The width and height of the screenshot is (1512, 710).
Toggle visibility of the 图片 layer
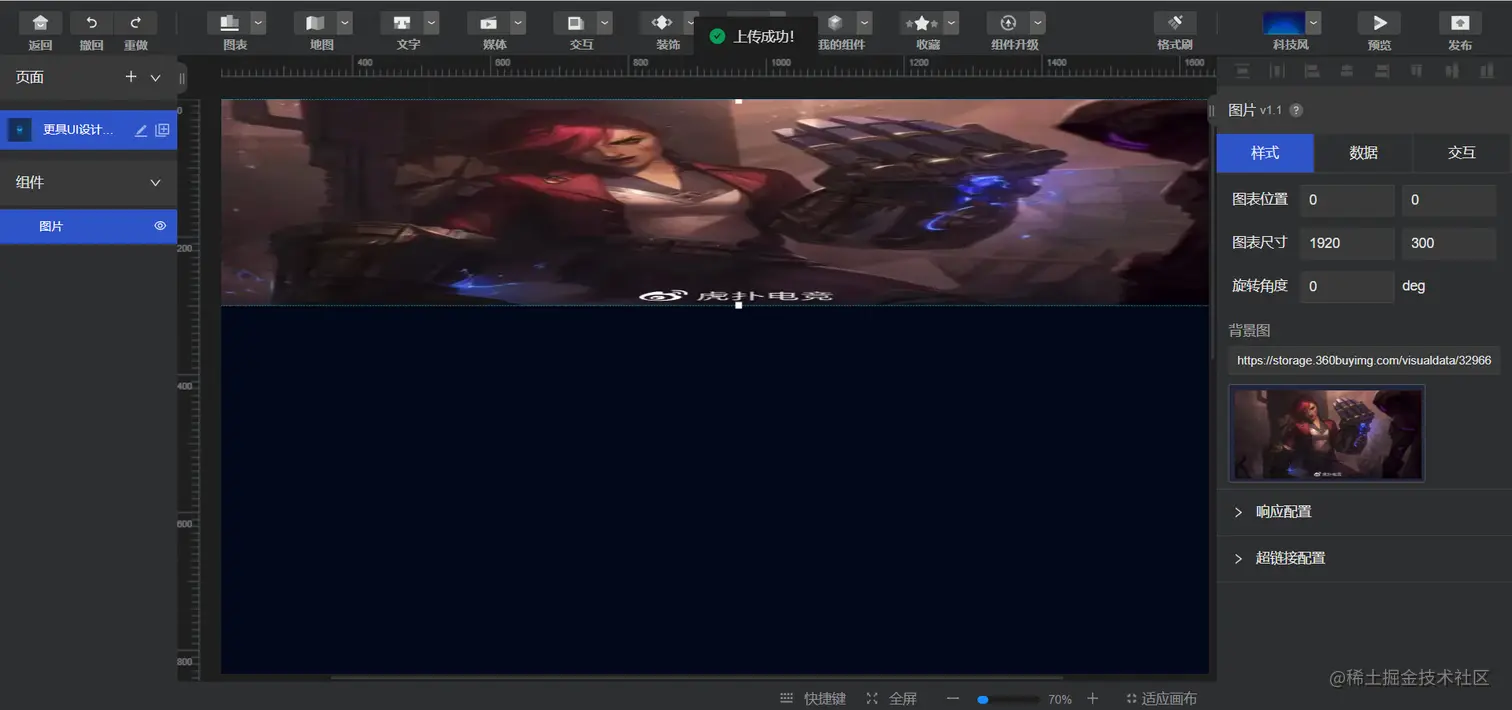point(160,226)
